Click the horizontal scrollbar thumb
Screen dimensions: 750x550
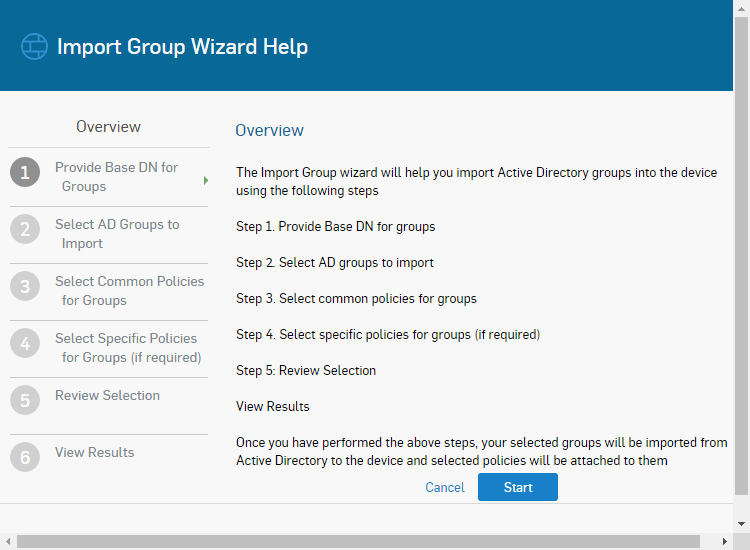click(x=358, y=541)
